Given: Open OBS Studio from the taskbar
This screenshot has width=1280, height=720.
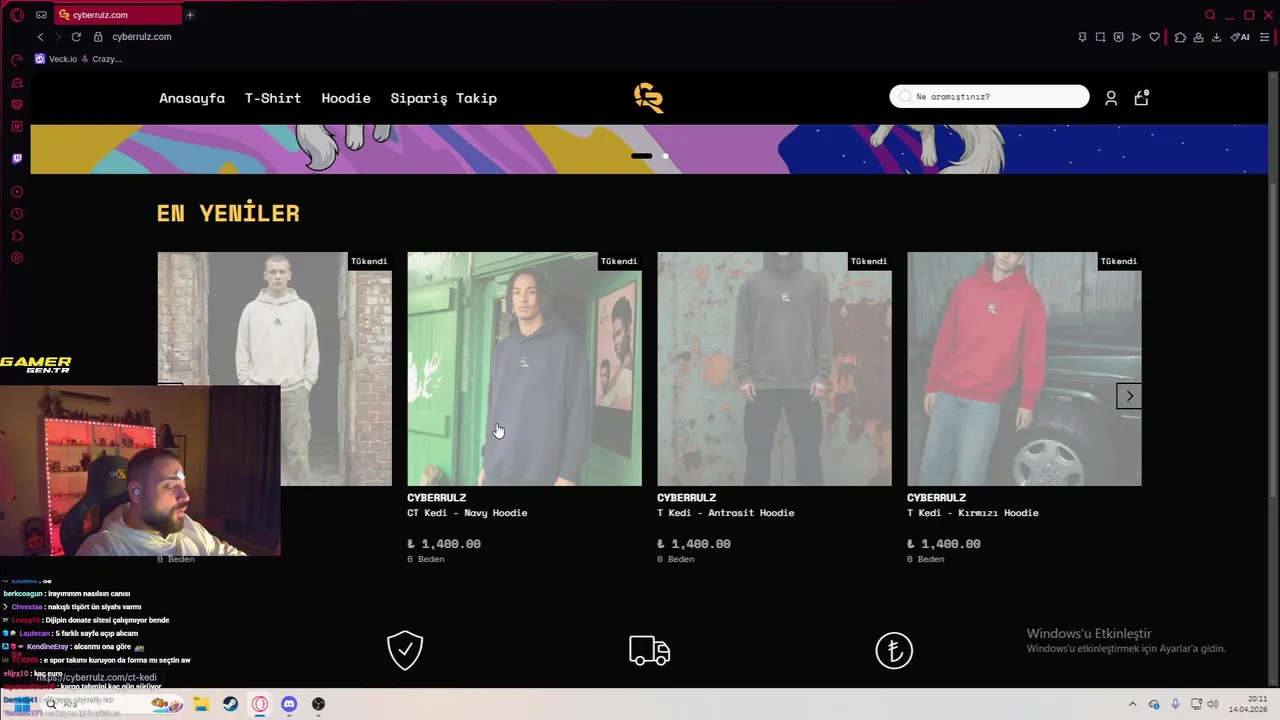Looking at the screenshot, I should coord(318,704).
